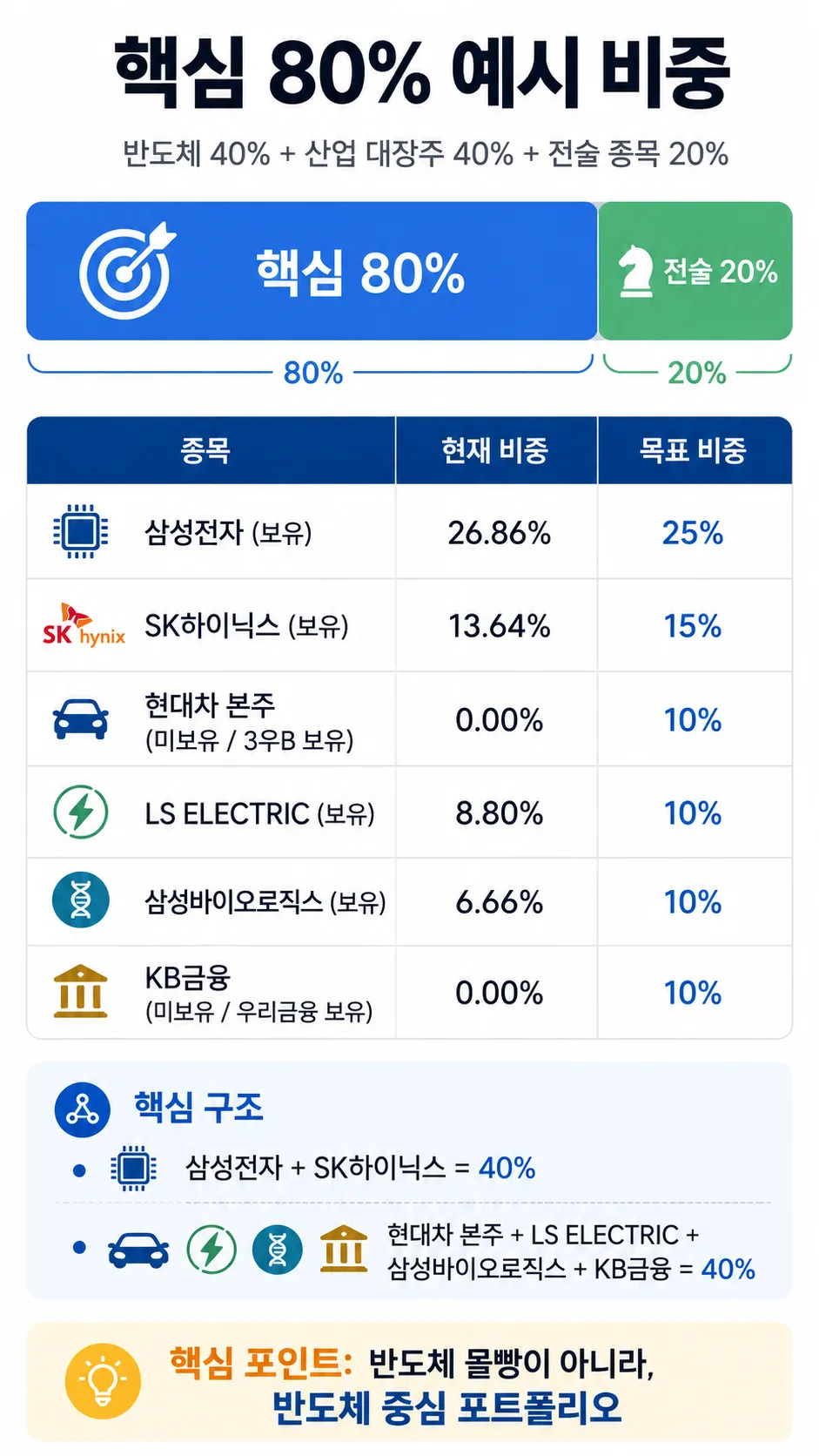Click the bank building icon beside KB금융
This screenshot has height=1456, width=819.
click(x=81, y=992)
